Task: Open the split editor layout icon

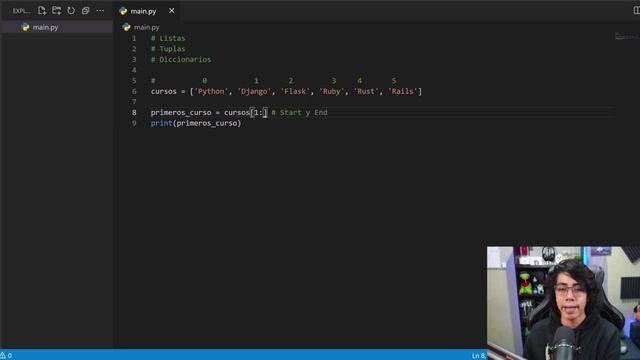Action: pyautogui.click(x=636, y=11)
